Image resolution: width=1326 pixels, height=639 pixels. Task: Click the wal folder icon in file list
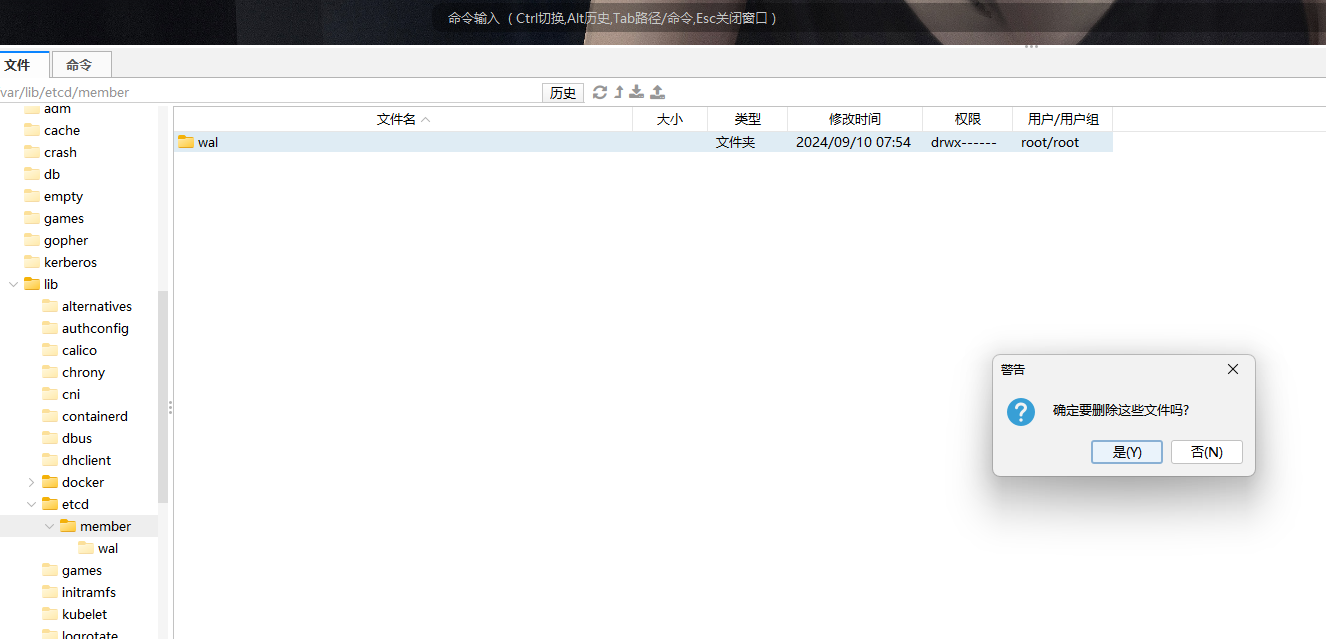tap(186, 142)
